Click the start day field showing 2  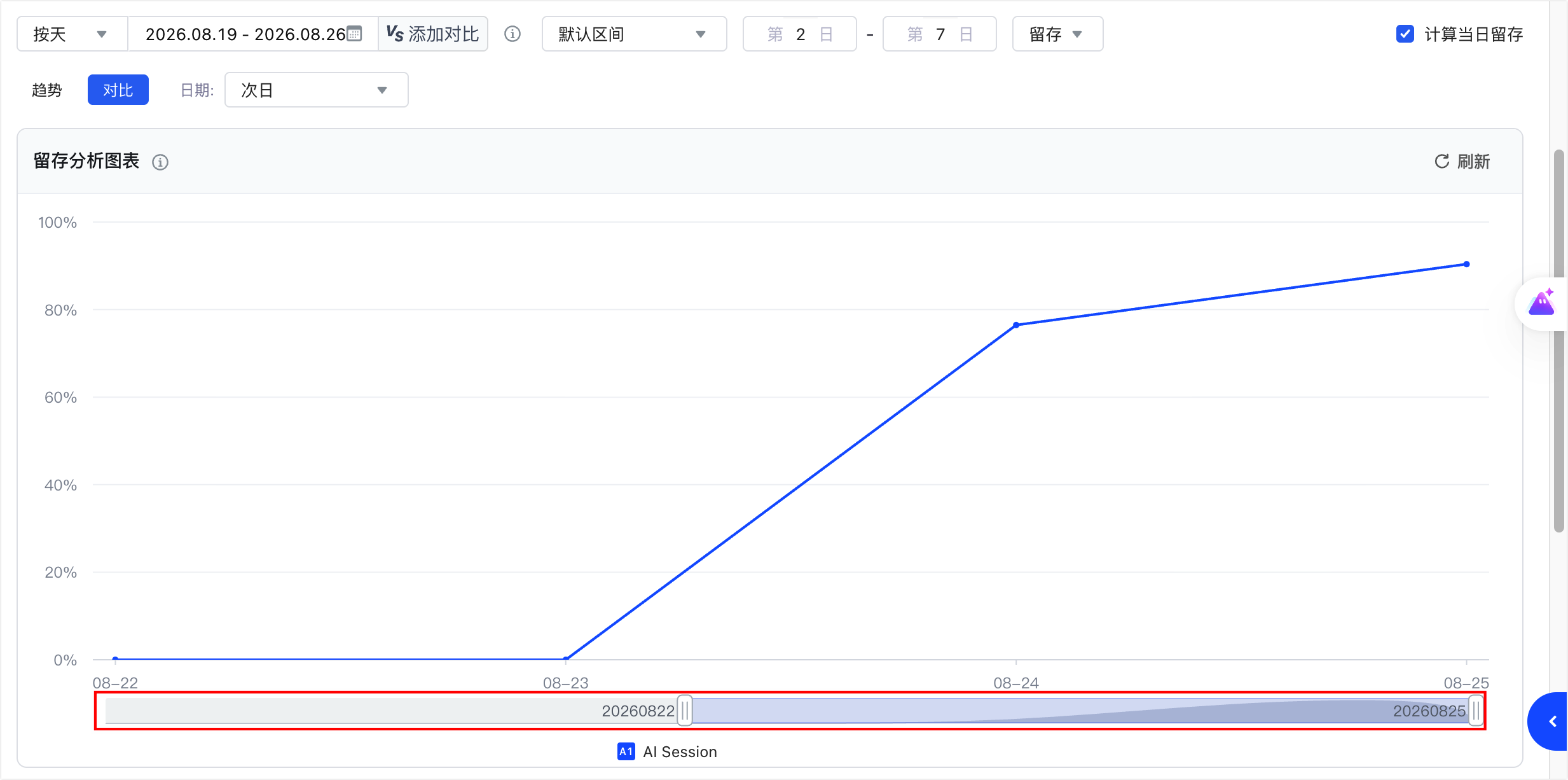pos(800,34)
